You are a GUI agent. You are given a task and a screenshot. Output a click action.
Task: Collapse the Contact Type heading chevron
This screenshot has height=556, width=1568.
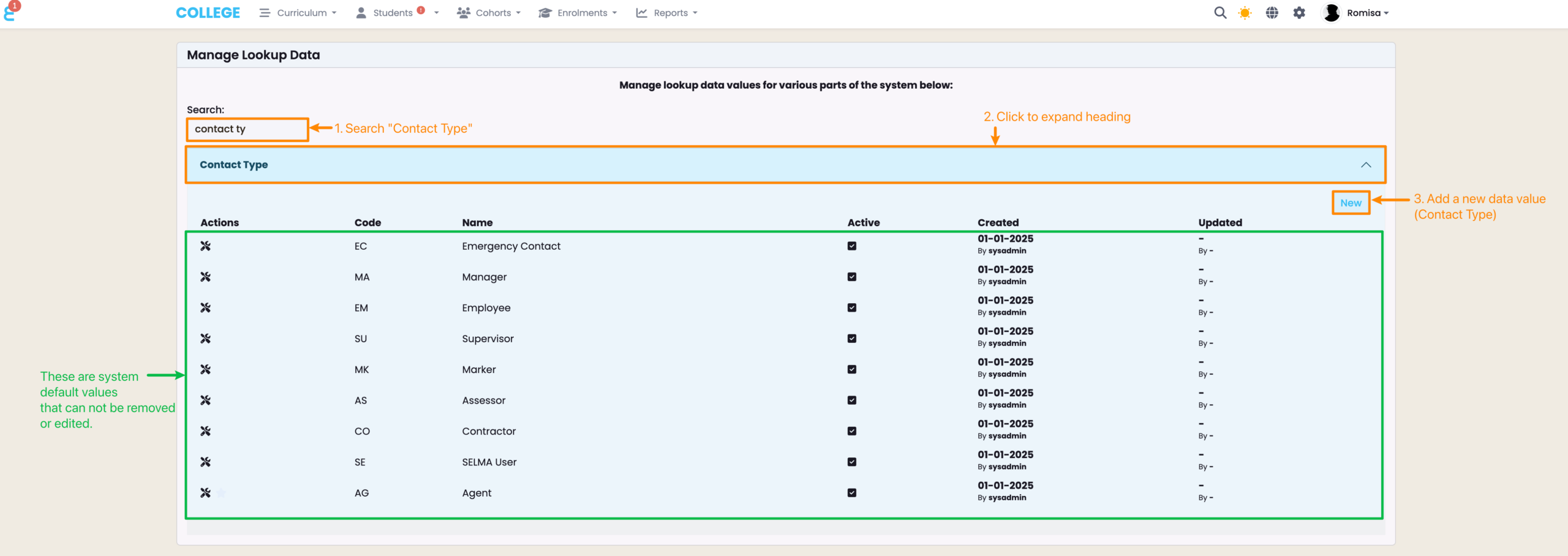tap(1365, 165)
